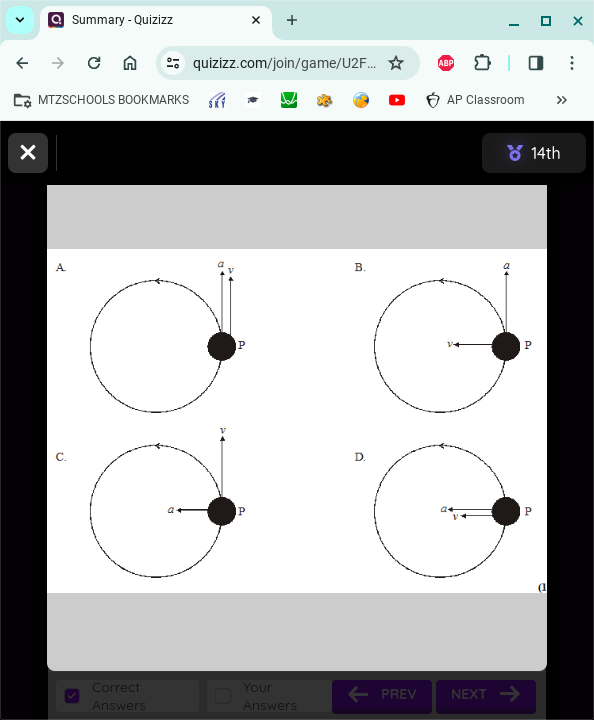Close the quiz image viewer
The width and height of the screenshot is (594, 720).
coord(28,152)
